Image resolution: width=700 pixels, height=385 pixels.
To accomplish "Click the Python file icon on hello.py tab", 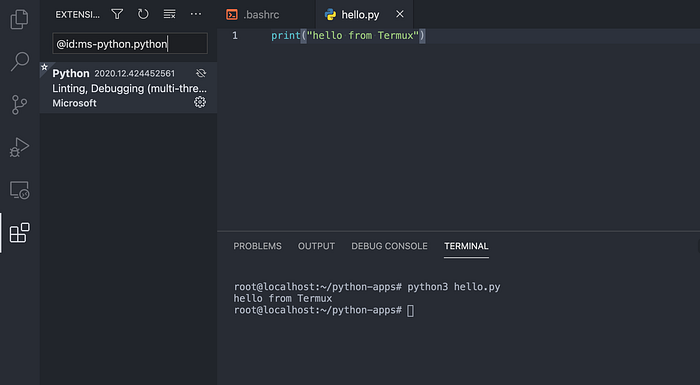I will pos(330,15).
